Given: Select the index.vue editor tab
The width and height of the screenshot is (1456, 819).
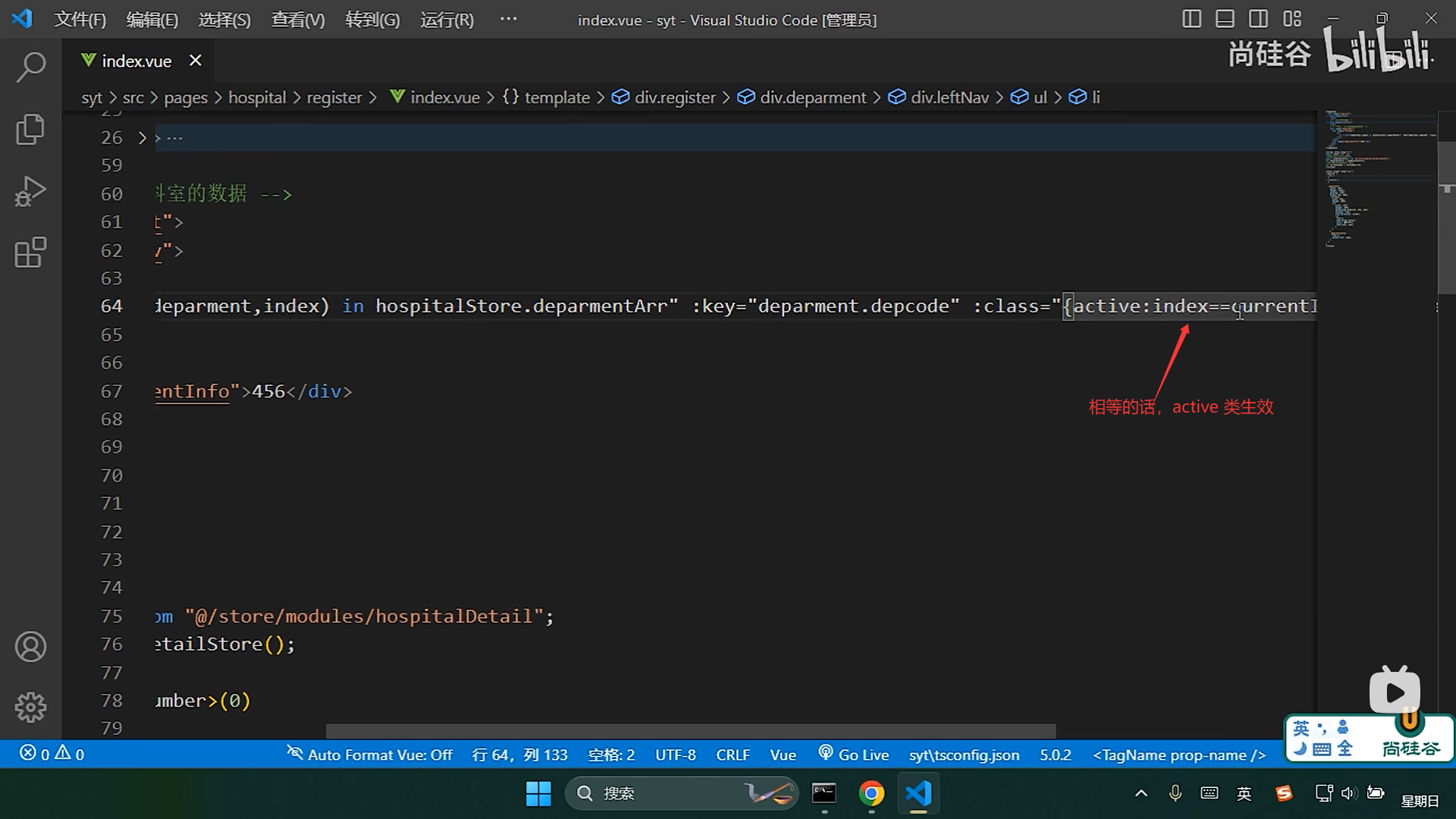Looking at the screenshot, I should click(136, 61).
